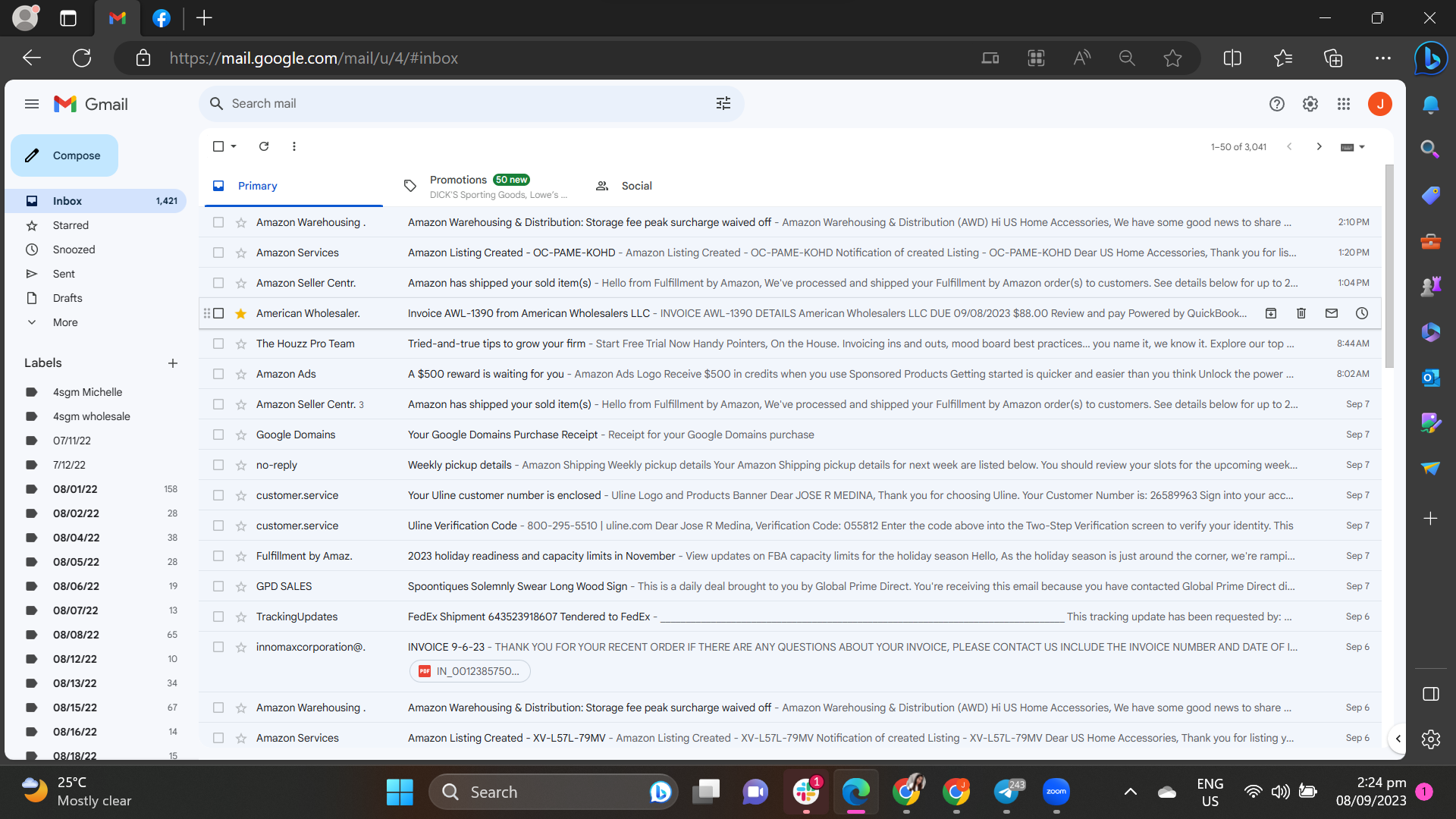Open the Gmail main menu hamburger
The image size is (1456, 819).
[x=32, y=104]
